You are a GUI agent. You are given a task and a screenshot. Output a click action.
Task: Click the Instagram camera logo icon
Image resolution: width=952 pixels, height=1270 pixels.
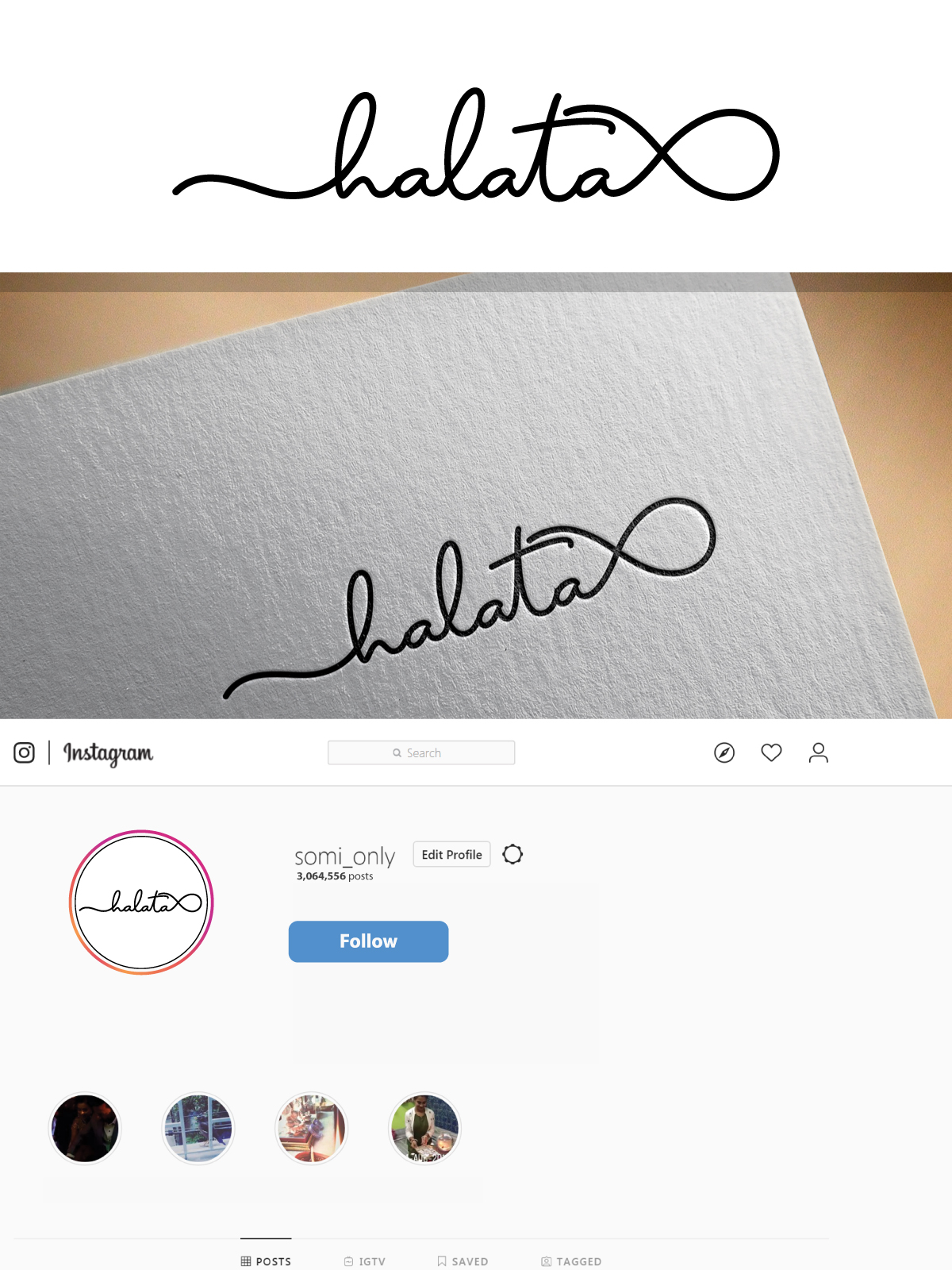(24, 752)
